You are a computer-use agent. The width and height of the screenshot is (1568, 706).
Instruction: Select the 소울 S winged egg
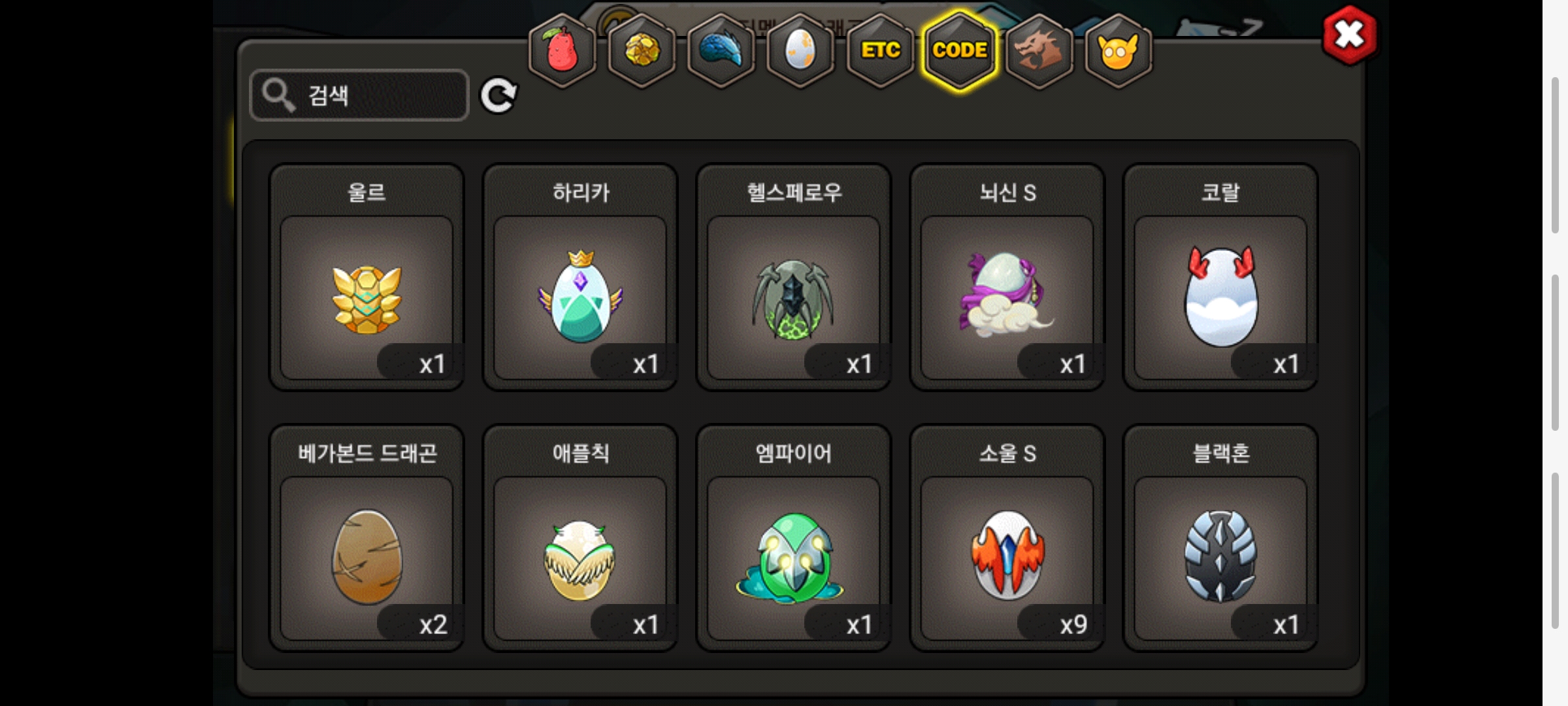click(x=1007, y=537)
